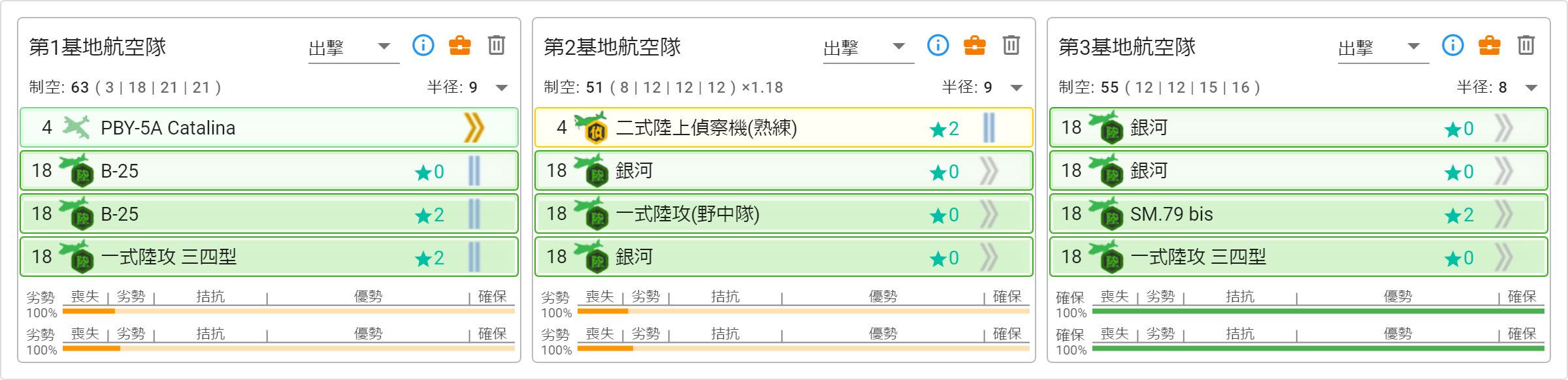Click the slot count 18 beside SM.79 bis
1568x380 pixels.
click(x=1071, y=214)
